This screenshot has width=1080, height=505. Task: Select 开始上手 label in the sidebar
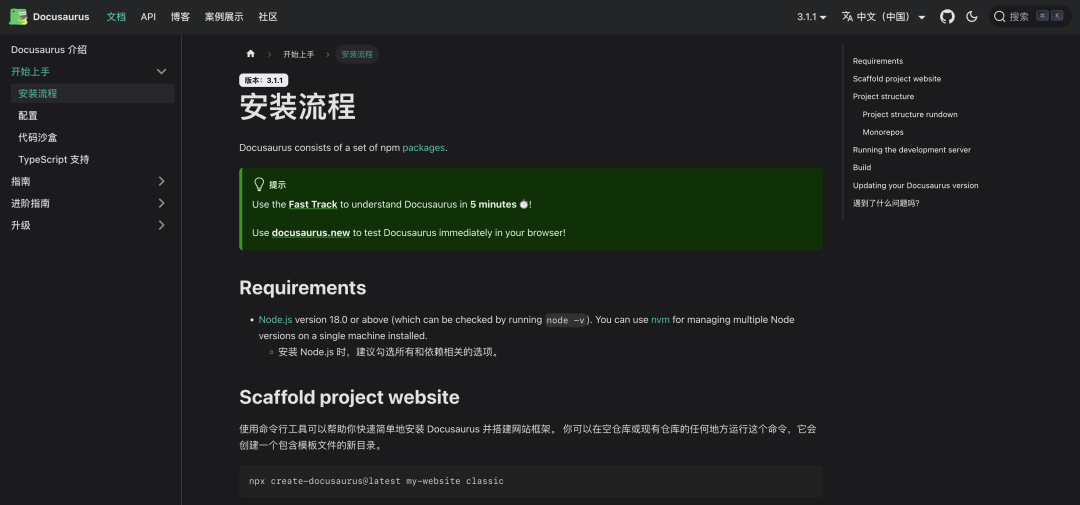click(30, 72)
